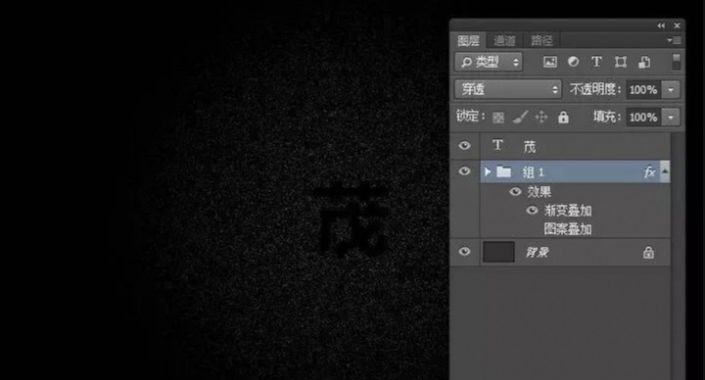This screenshot has width=705, height=380.
Task: Click the T thumbnail of text layer 茂
Action: pyautogui.click(x=497, y=145)
